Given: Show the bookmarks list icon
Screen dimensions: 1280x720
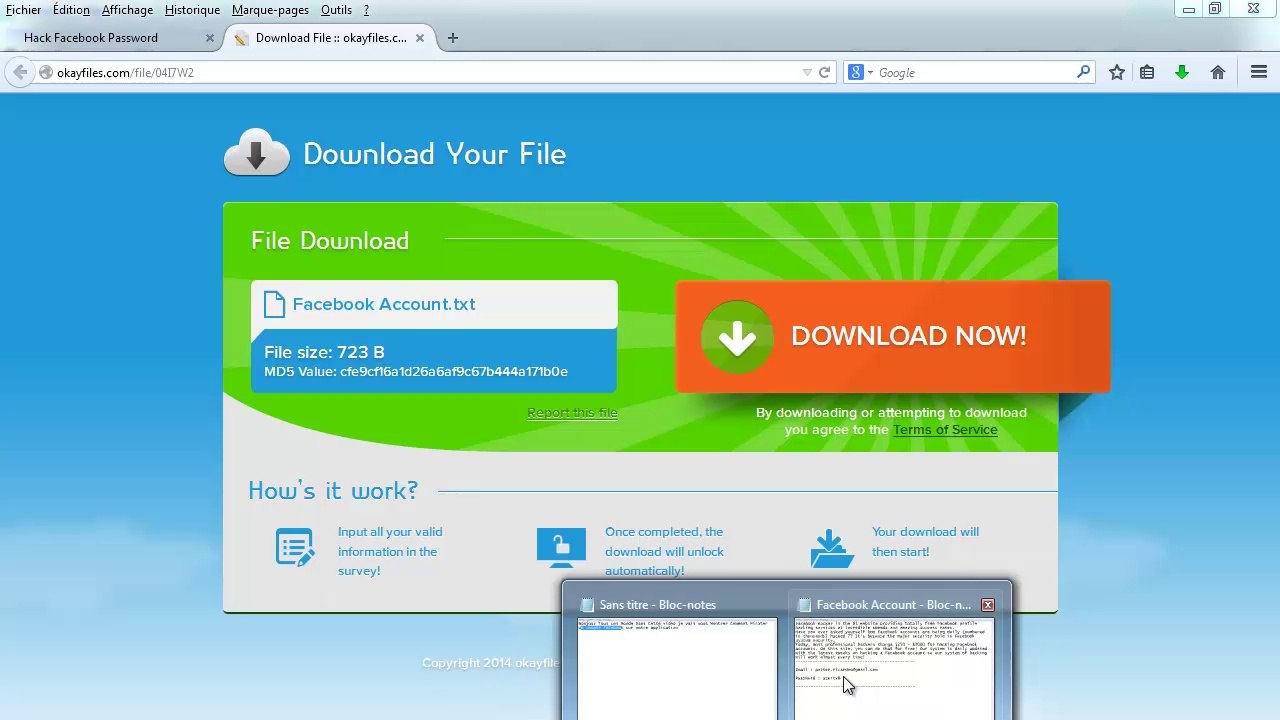Looking at the screenshot, I should click(x=1147, y=72).
